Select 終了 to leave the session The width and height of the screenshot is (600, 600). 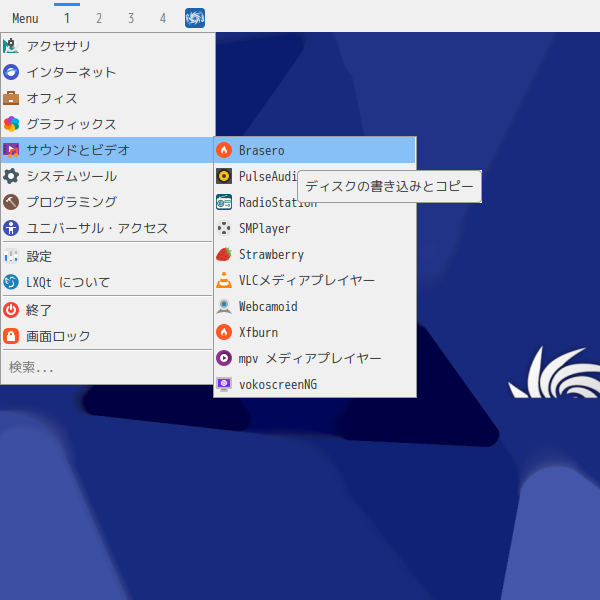(107, 310)
